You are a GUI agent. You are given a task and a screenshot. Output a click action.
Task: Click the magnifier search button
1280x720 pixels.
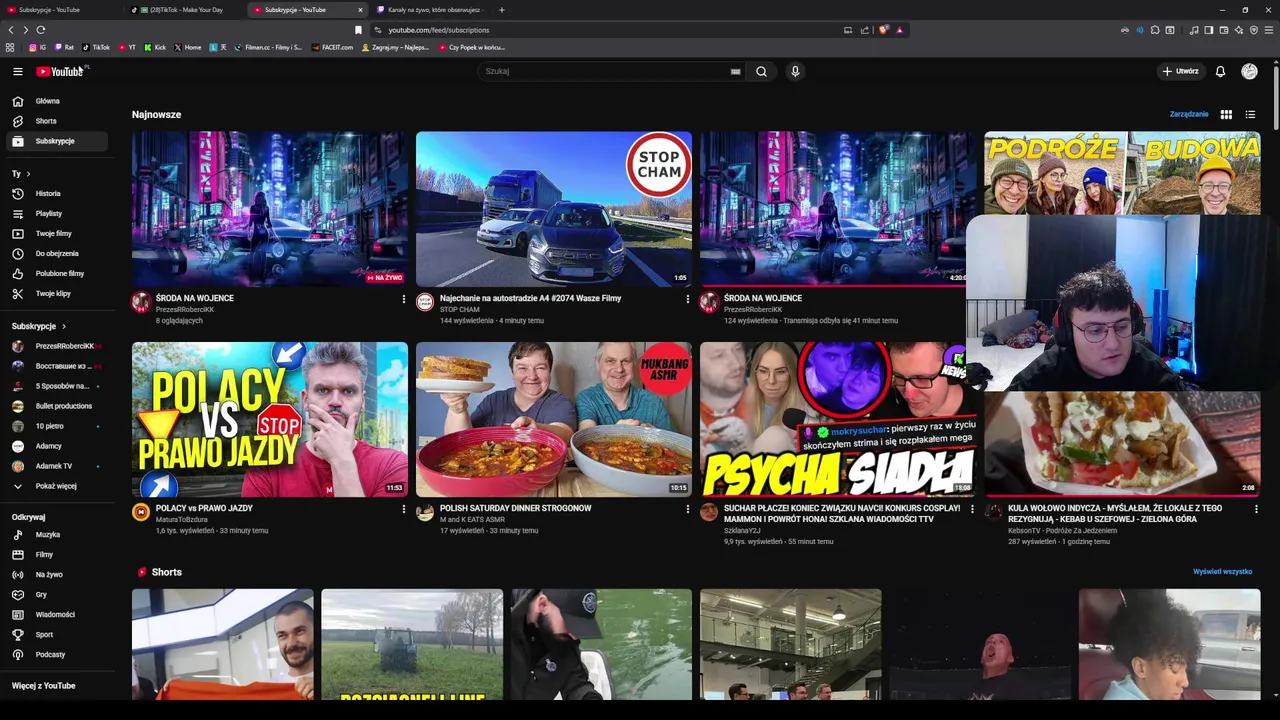click(x=761, y=71)
